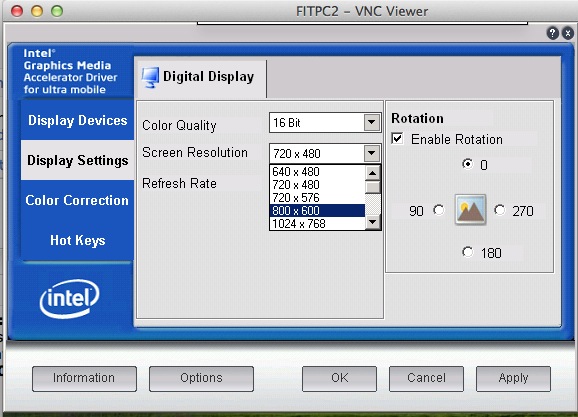578x417 pixels.
Task: Choose 640 x 480 from resolution list
Action: pyautogui.click(x=317, y=172)
